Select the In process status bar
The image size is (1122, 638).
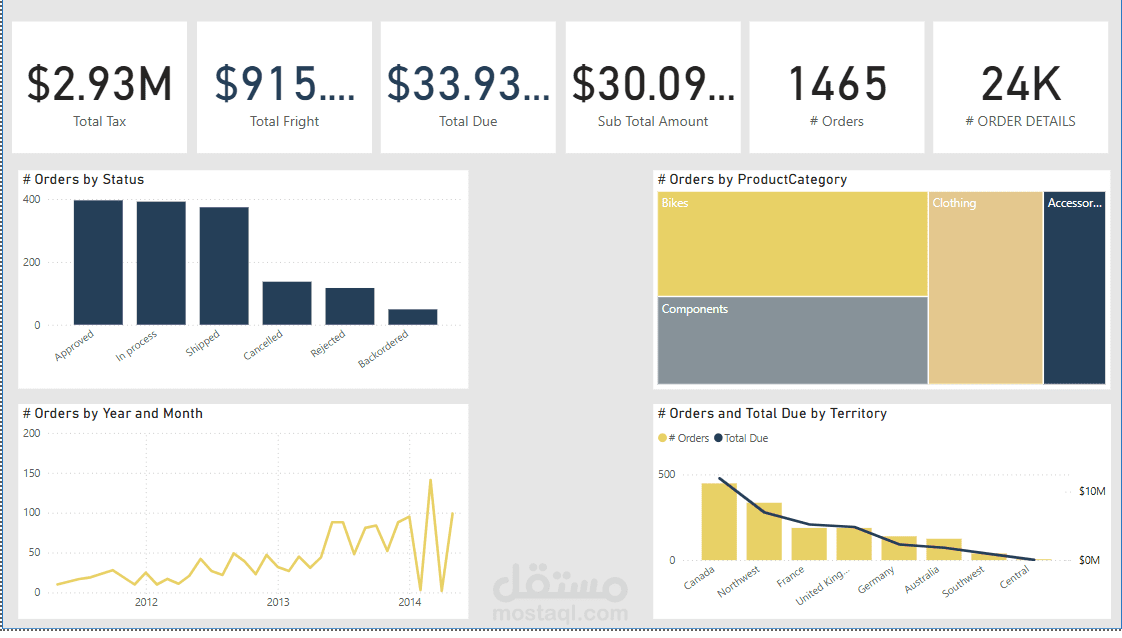(x=161, y=263)
